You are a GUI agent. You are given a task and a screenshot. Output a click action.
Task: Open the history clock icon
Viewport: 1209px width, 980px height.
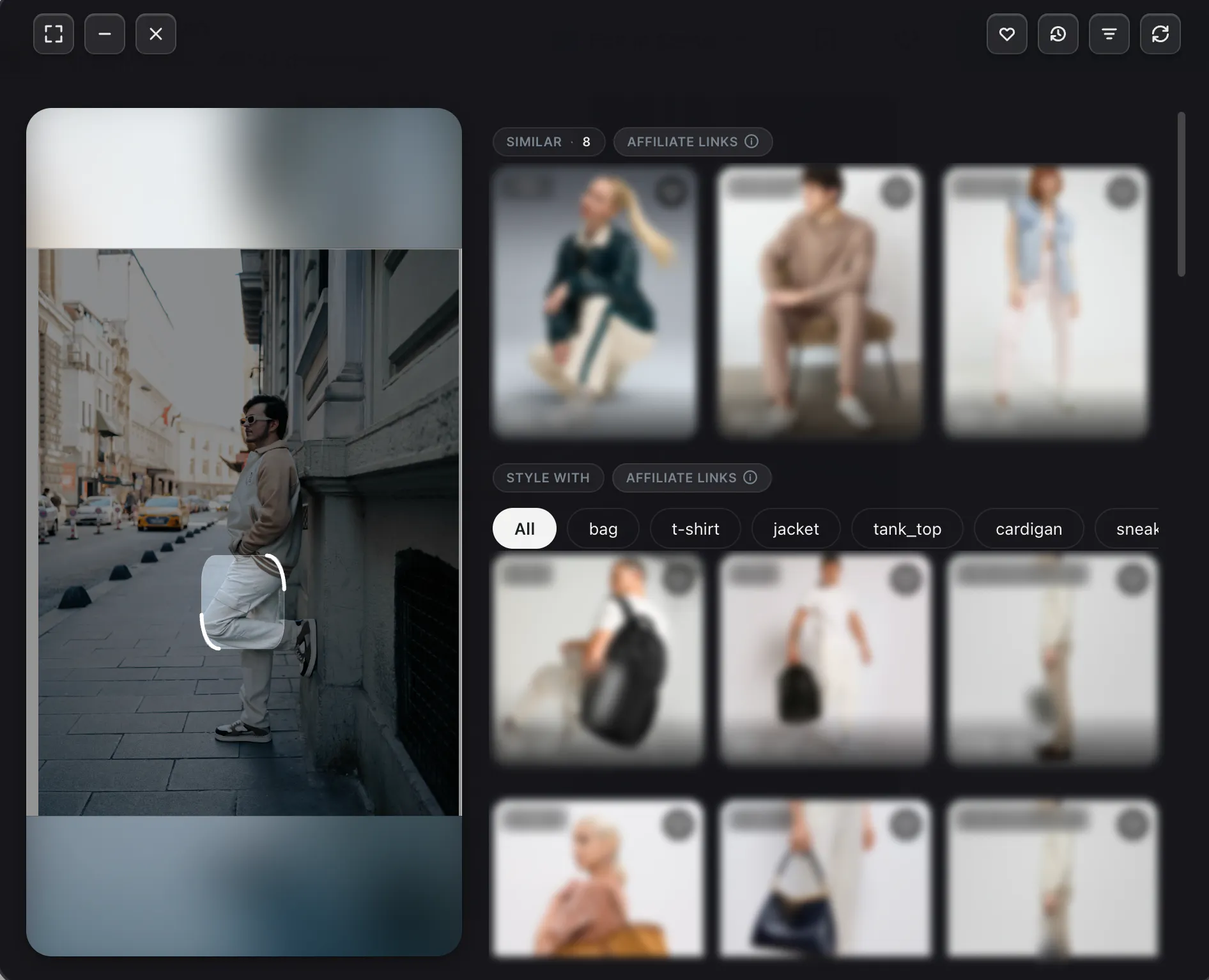(x=1058, y=34)
